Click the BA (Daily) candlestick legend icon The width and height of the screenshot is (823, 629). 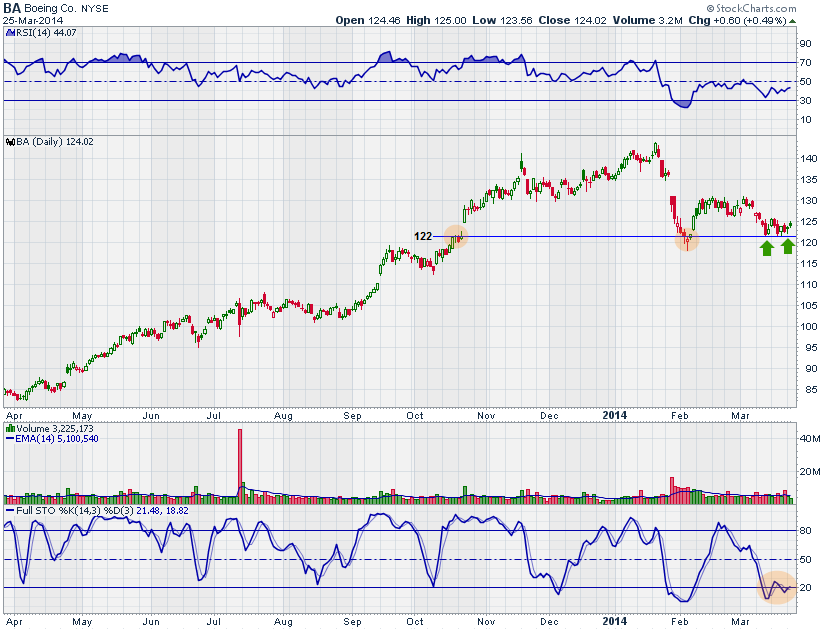[8, 142]
